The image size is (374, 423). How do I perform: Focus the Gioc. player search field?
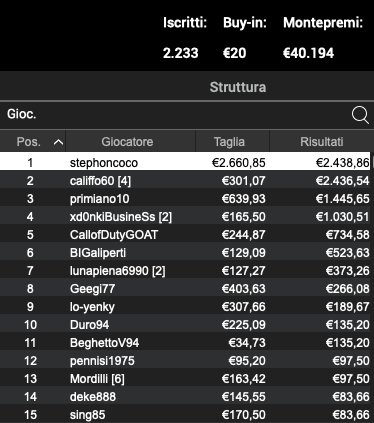177,115
